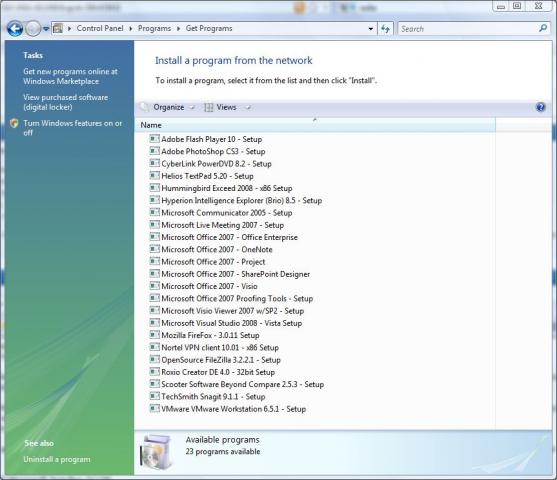Sort by the Name column header
The width and height of the screenshot is (557, 480).
coord(315,125)
